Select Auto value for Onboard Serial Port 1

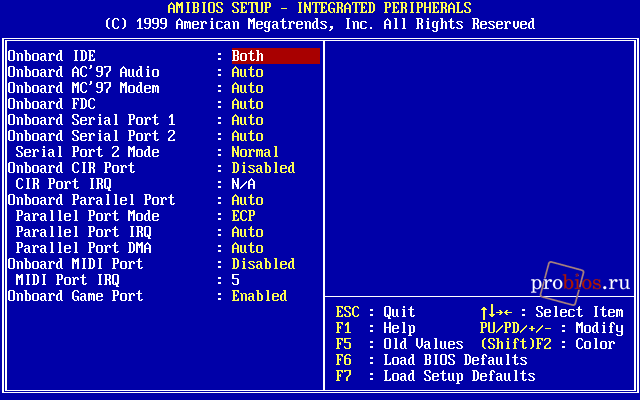click(247, 120)
